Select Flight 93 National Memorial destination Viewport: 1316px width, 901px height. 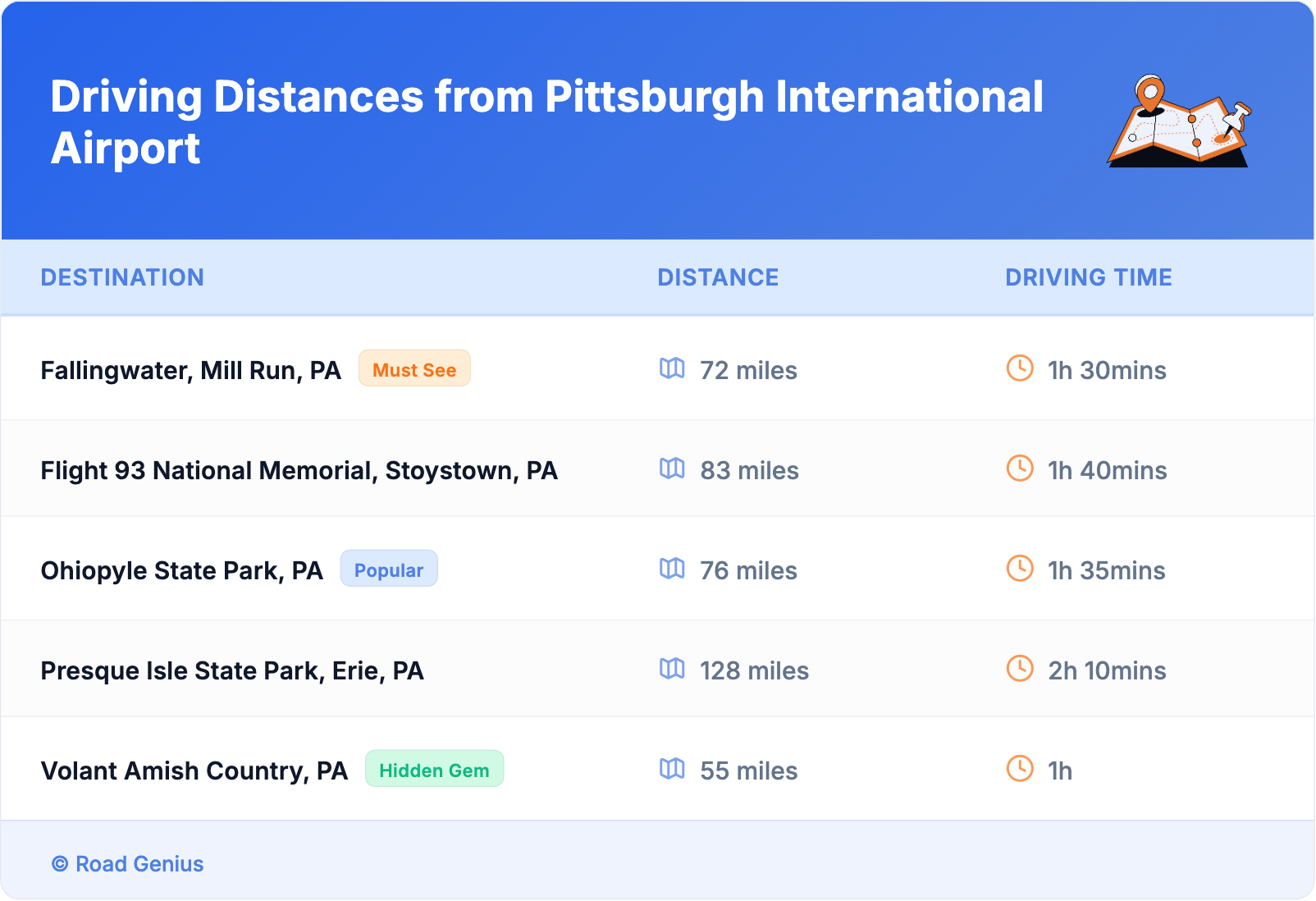click(299, 470)
